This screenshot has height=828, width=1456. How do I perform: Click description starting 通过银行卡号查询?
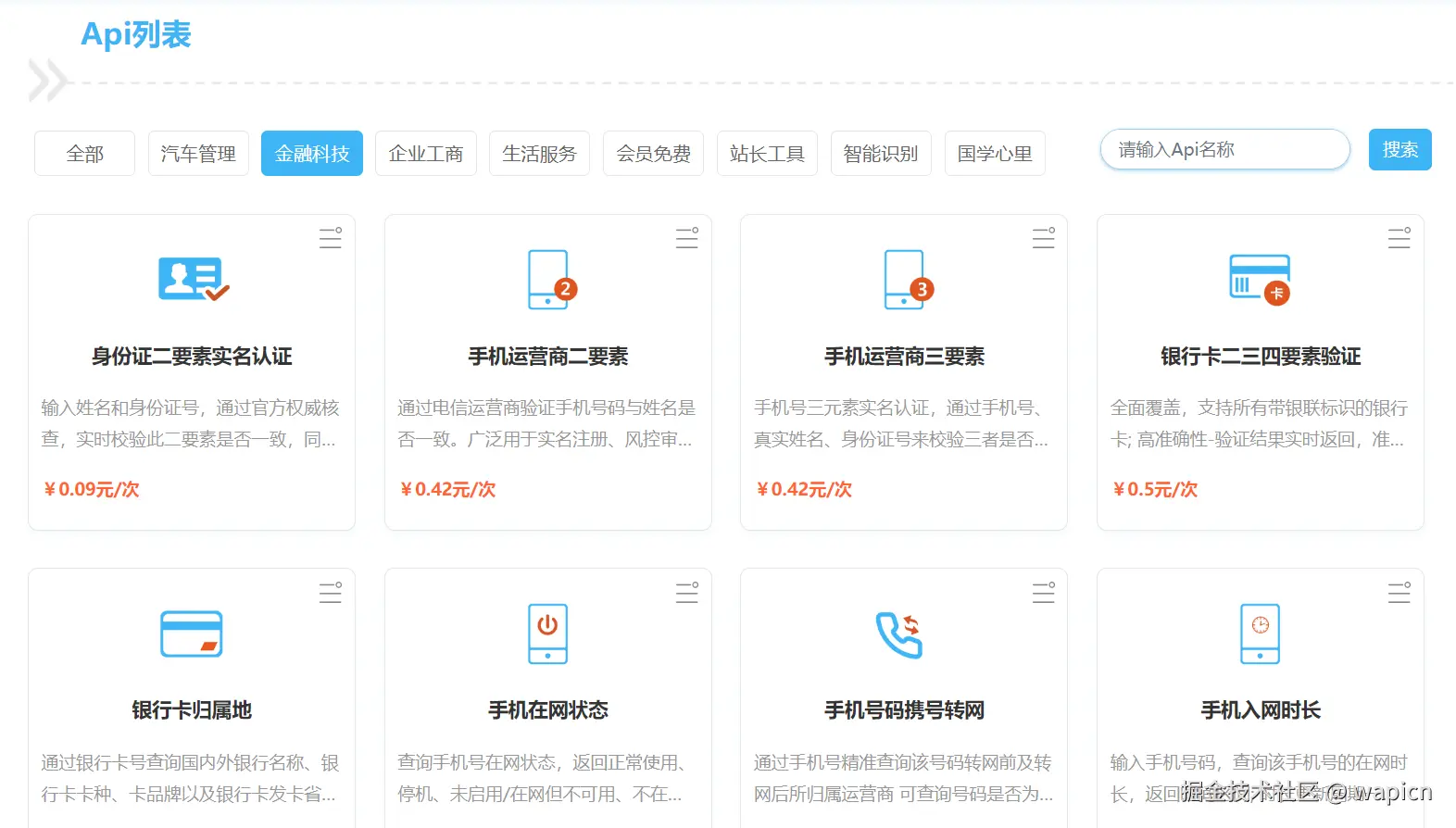pos(191,778)
